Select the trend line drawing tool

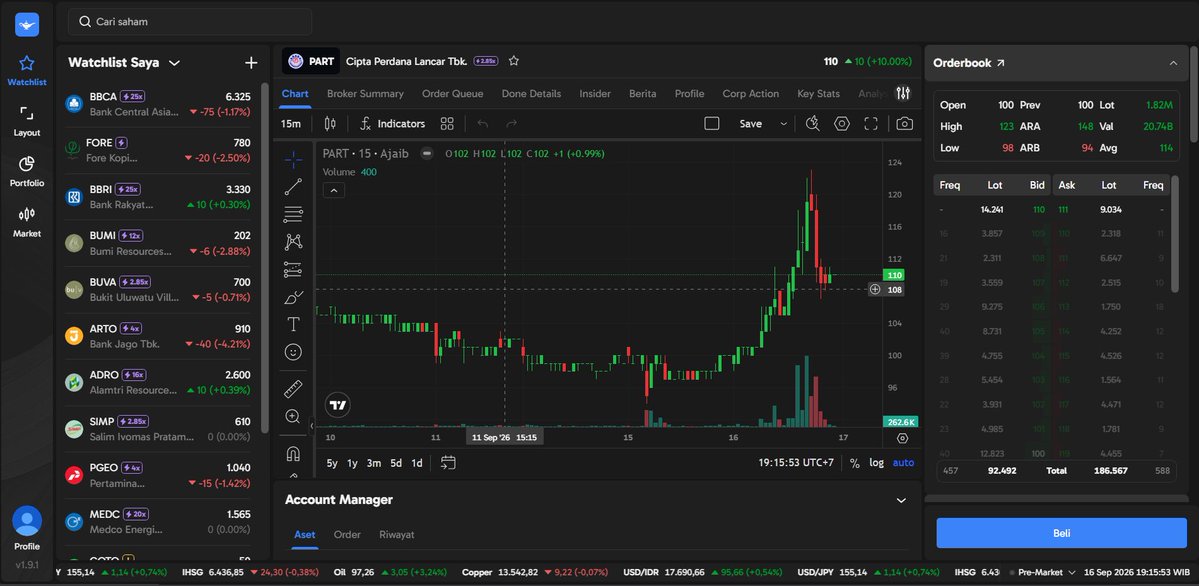click(x=293, y=187)
